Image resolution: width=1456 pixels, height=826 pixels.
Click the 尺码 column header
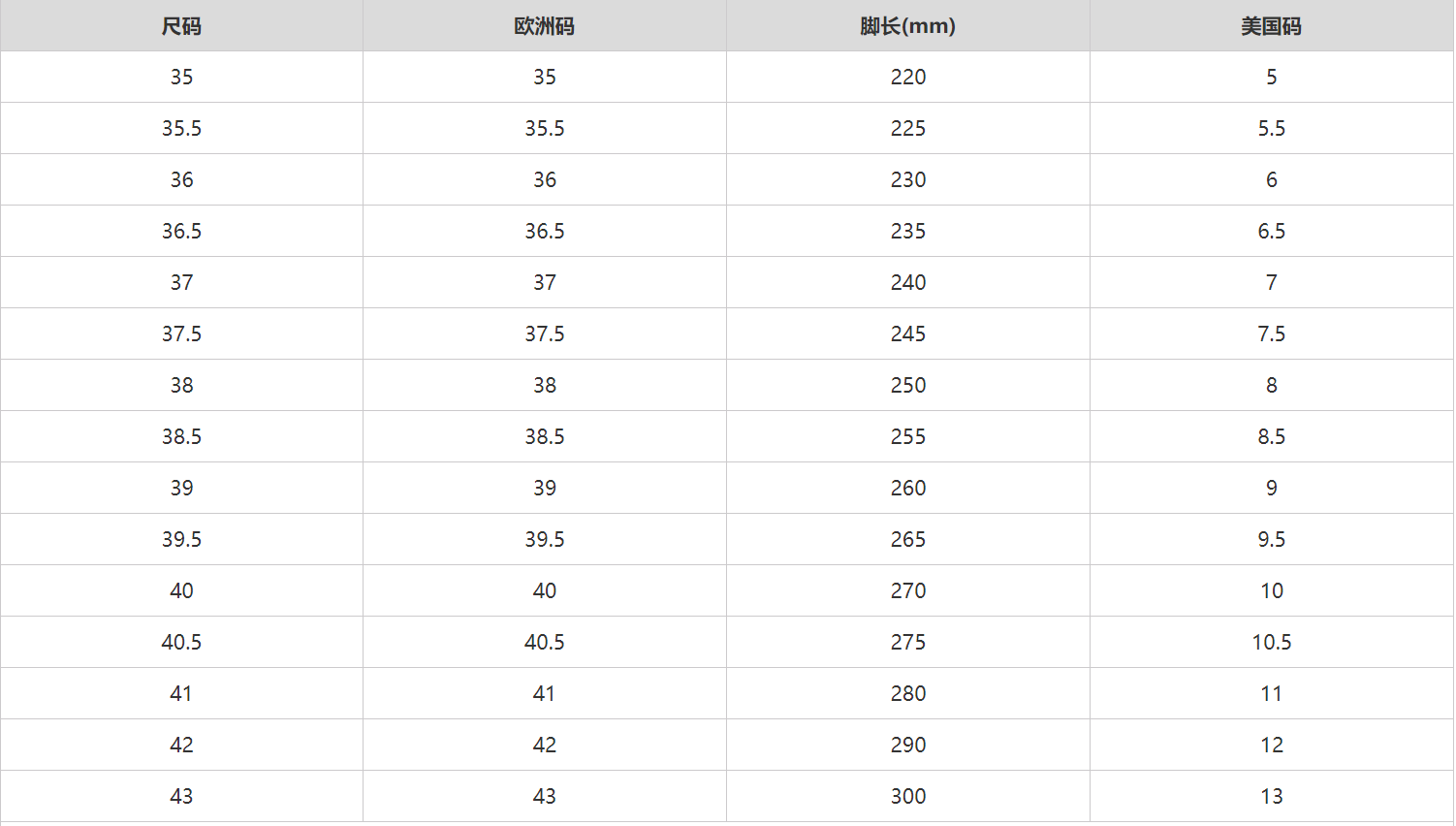tap(181, 26)
